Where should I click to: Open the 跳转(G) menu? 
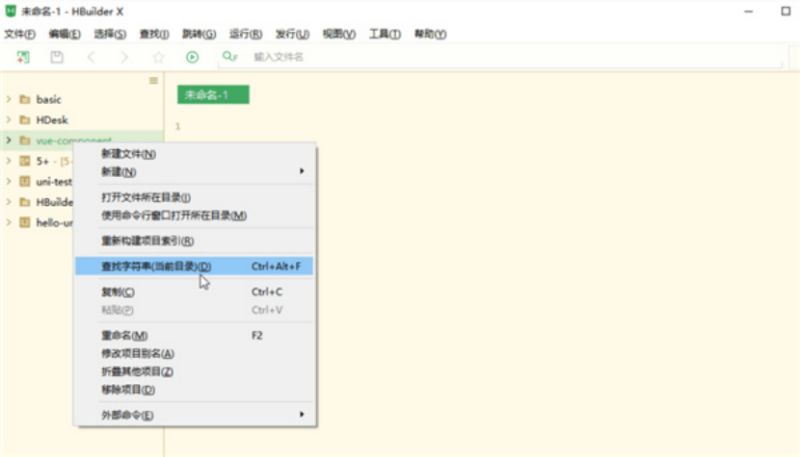pos(199,34)
